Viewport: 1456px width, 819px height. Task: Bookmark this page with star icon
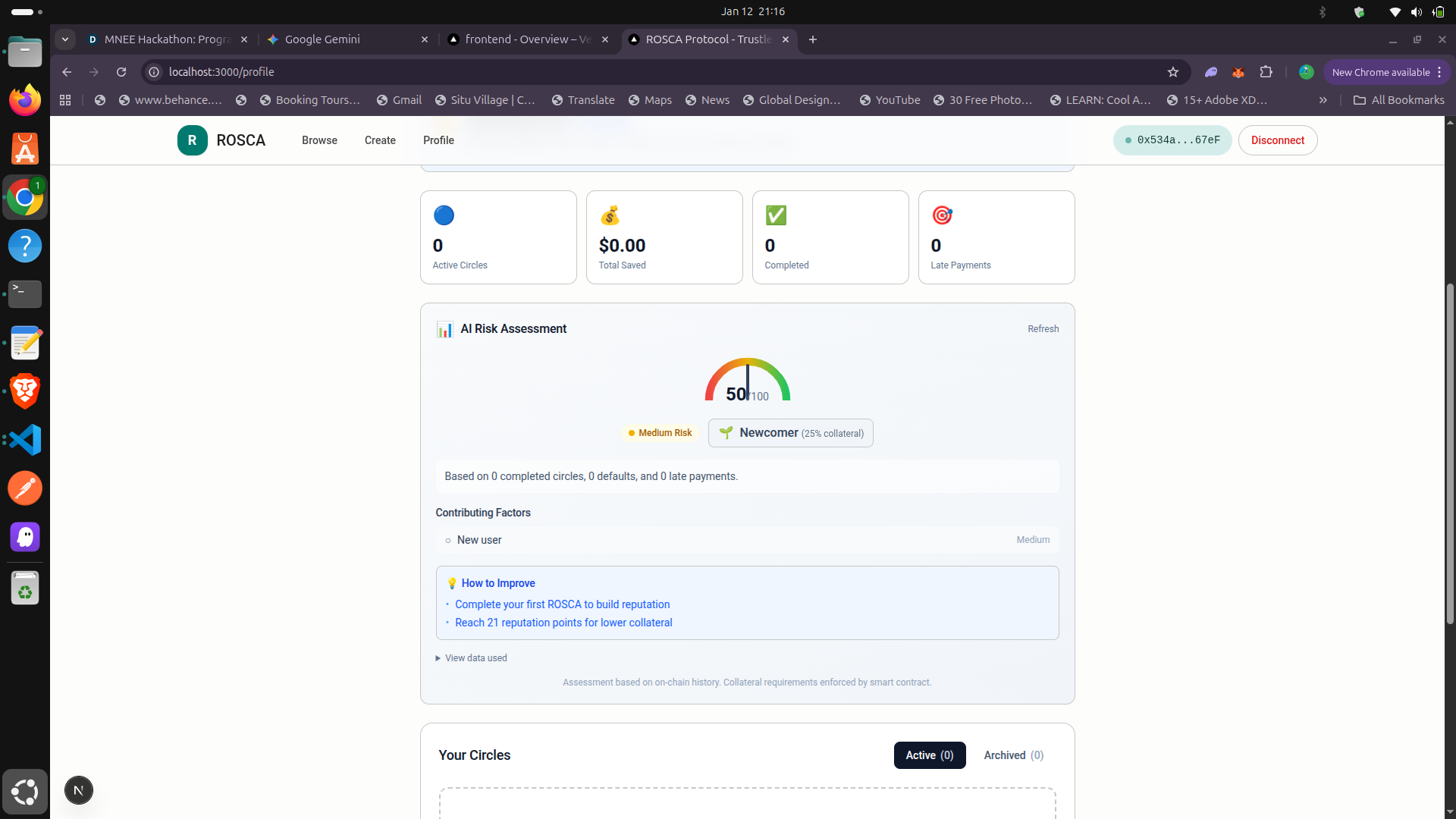tap(1173, 72)
